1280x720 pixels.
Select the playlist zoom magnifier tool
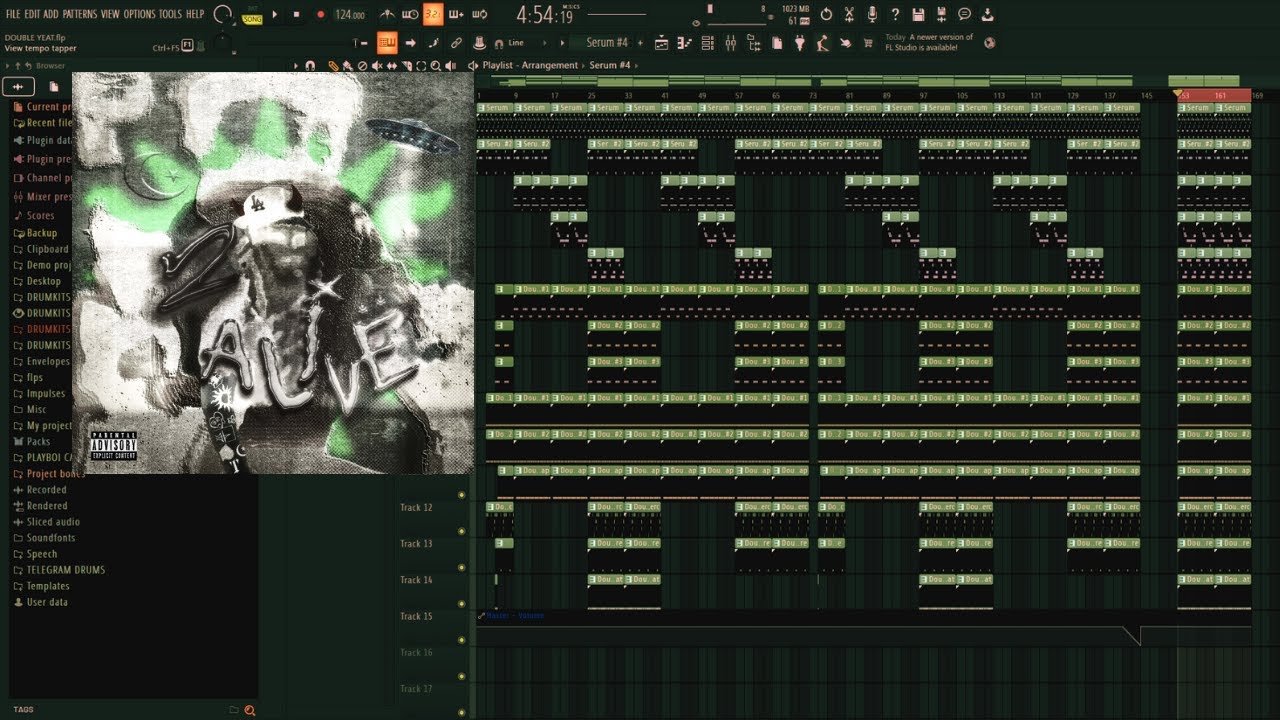pyautogui.click(x=435, y=66)
